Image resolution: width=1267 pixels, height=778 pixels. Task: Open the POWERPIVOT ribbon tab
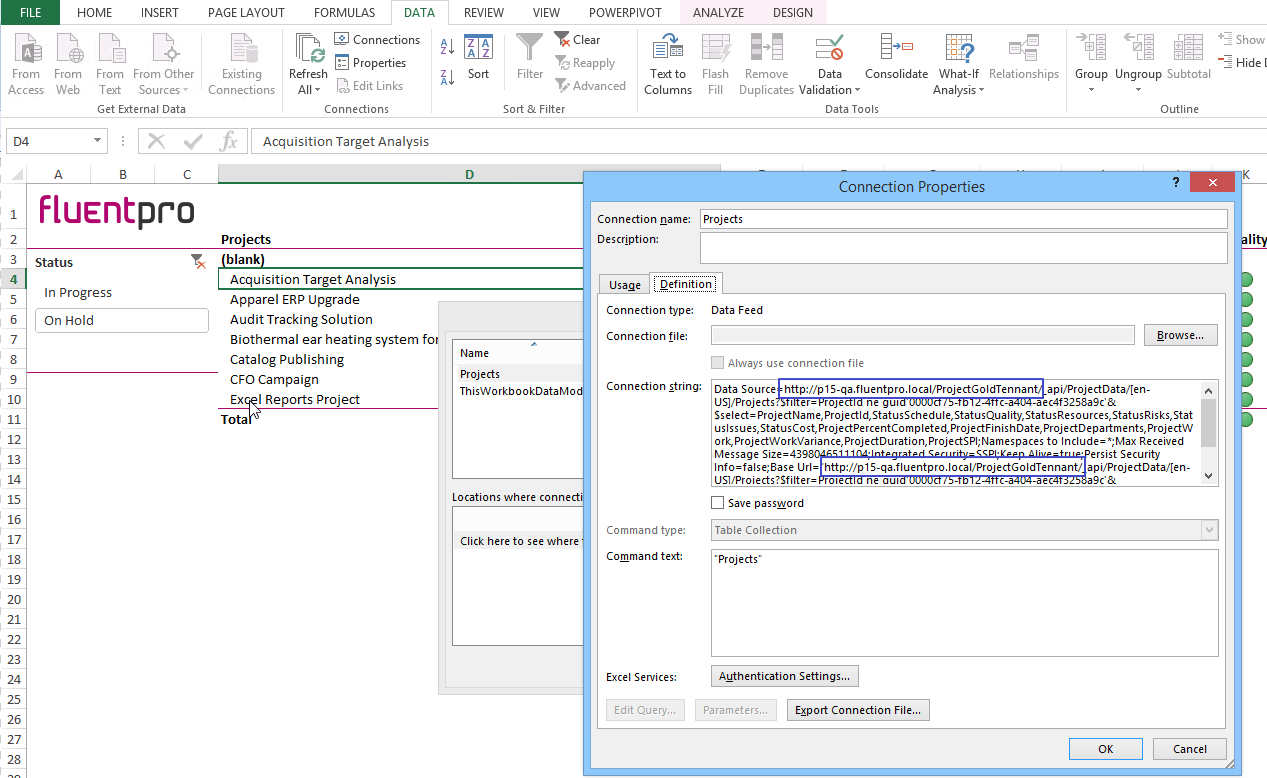[x=624, y=12]
